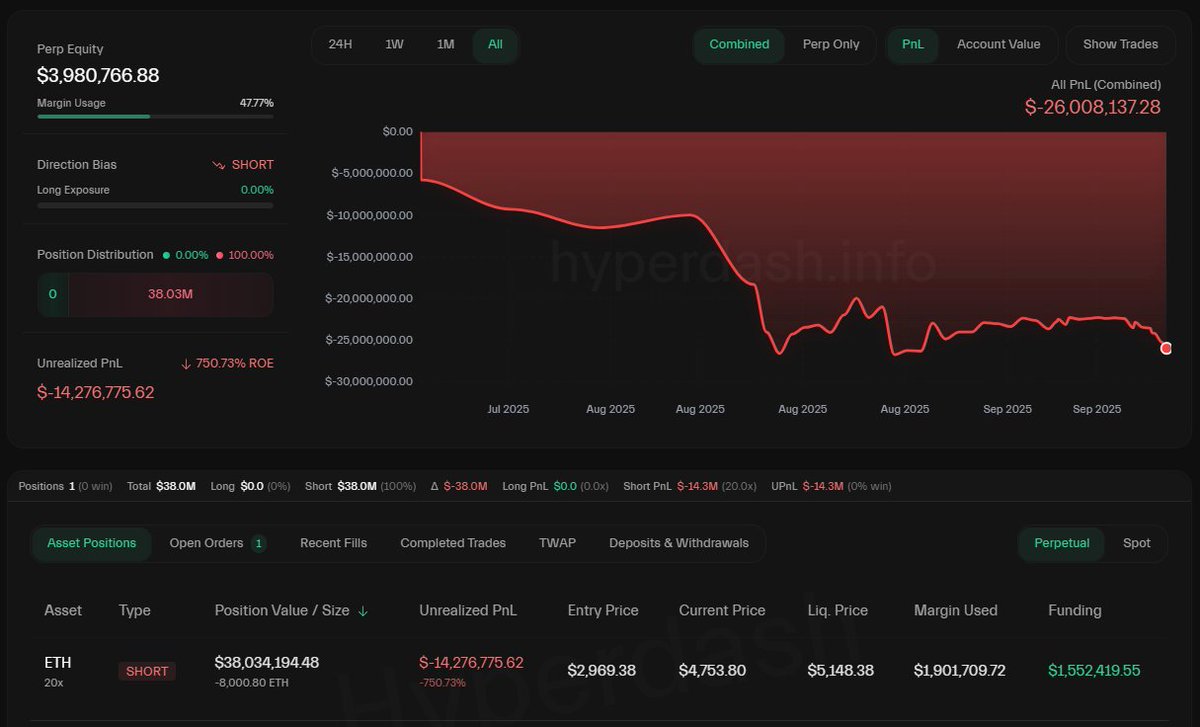
Task: Click the red short distribution dot
Action: coord(219,255)
